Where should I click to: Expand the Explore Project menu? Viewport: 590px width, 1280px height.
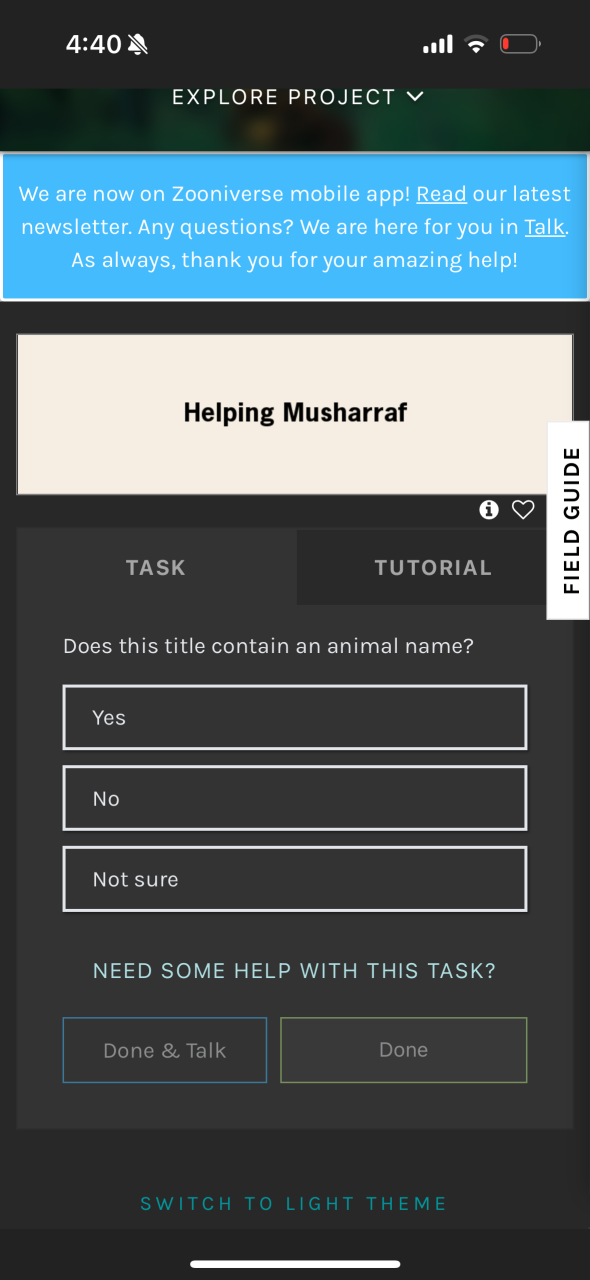pyautogui.click(x=298, y=97)
